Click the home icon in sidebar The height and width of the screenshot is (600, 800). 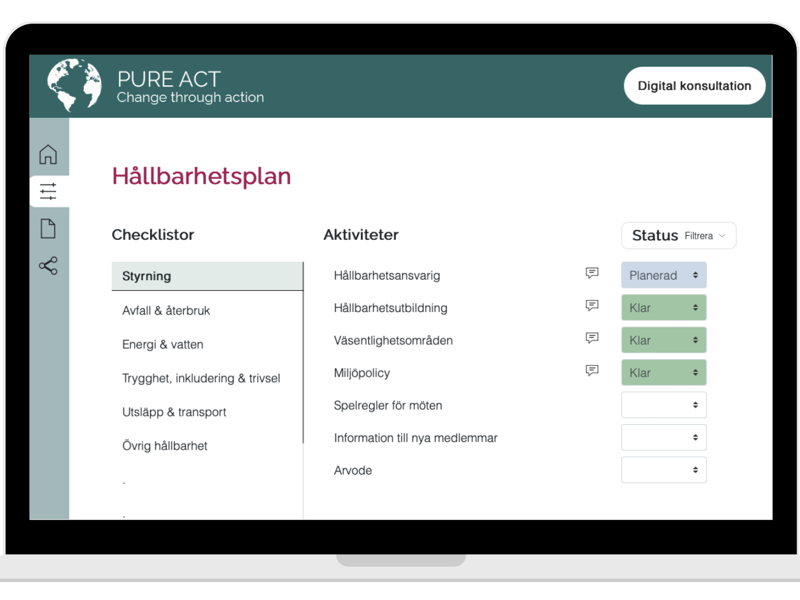click(48, 155)
